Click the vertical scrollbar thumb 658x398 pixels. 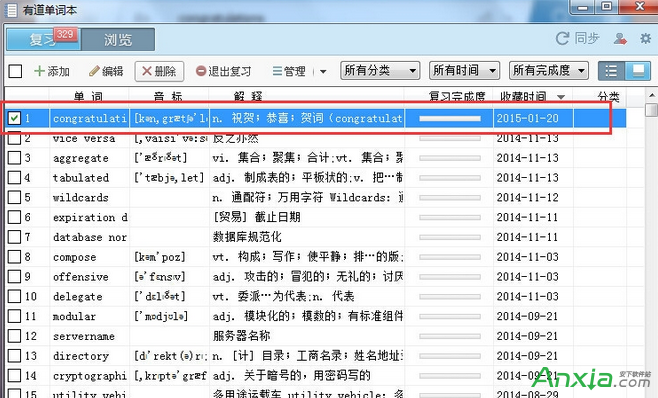[651, 110]
